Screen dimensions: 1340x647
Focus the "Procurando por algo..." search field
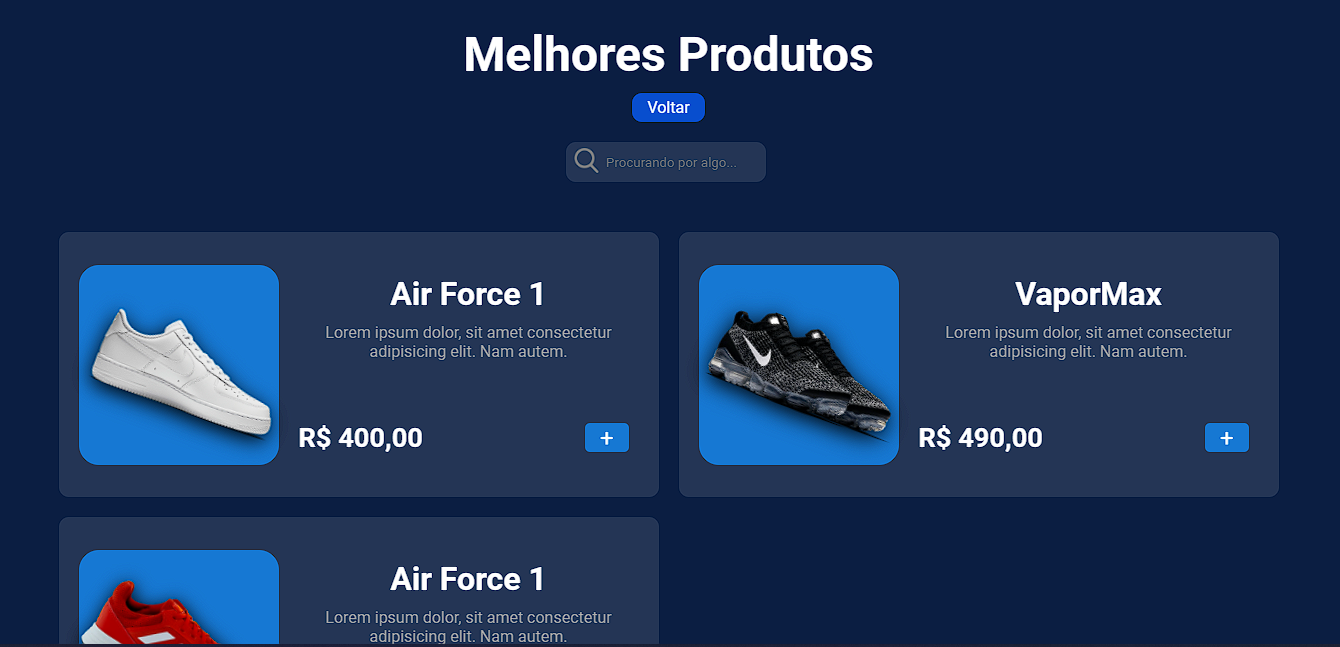(x=666, y=162)
